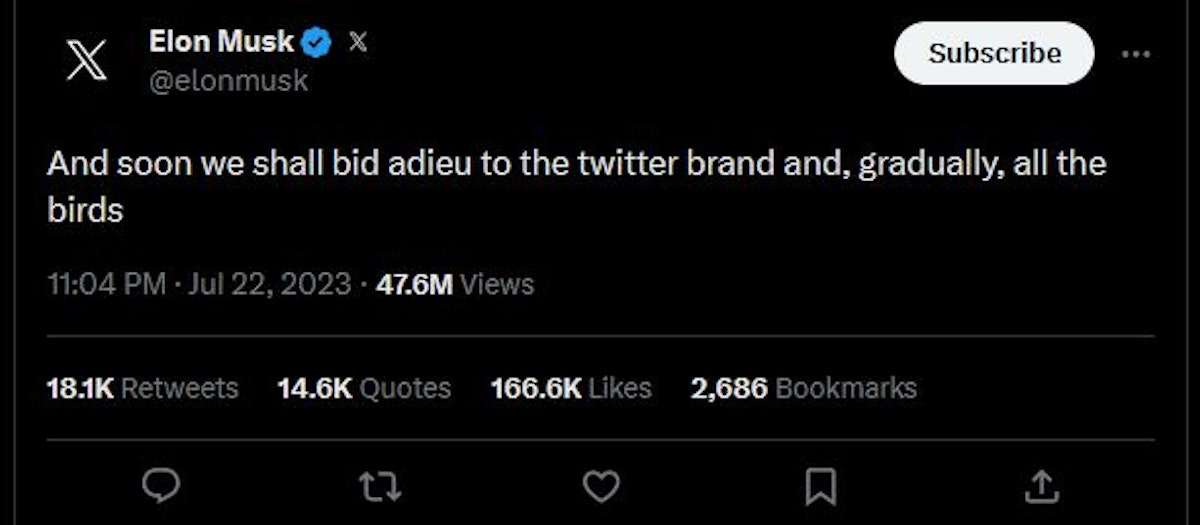Image resolution: width=1200 pixels, height=525 pixels.
Task: Click the @elonmusk handle
Action: pyautogui.click(x=228, y=82)
